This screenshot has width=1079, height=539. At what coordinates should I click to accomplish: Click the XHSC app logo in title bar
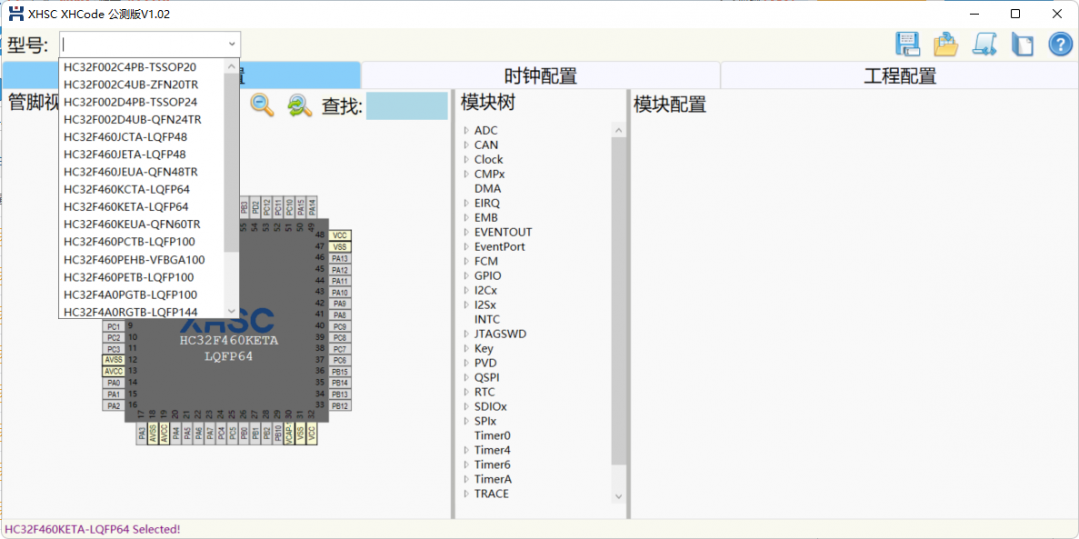click(x=15, y=14)
